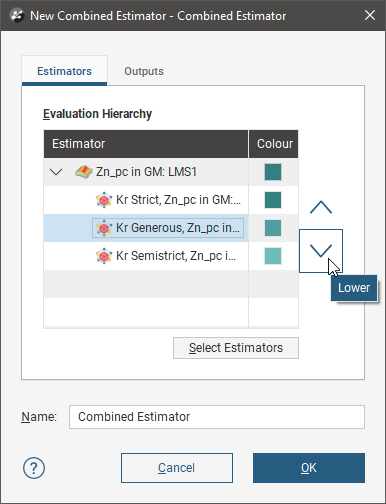The image size is (386, 504).
Task: Click the geological model icon beside Zn_pc in GM: LMS1
Action: pos(84,172)
